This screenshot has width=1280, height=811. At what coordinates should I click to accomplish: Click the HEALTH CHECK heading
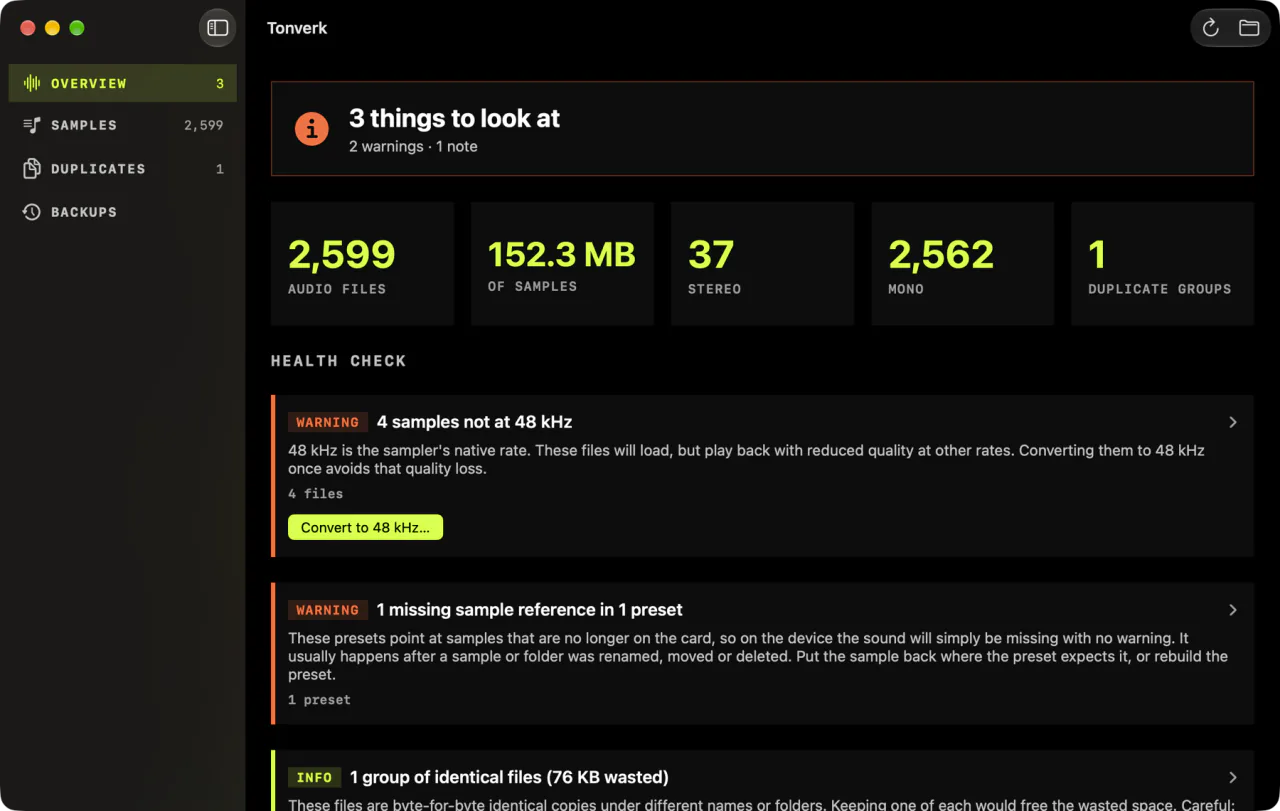[338, 361]
